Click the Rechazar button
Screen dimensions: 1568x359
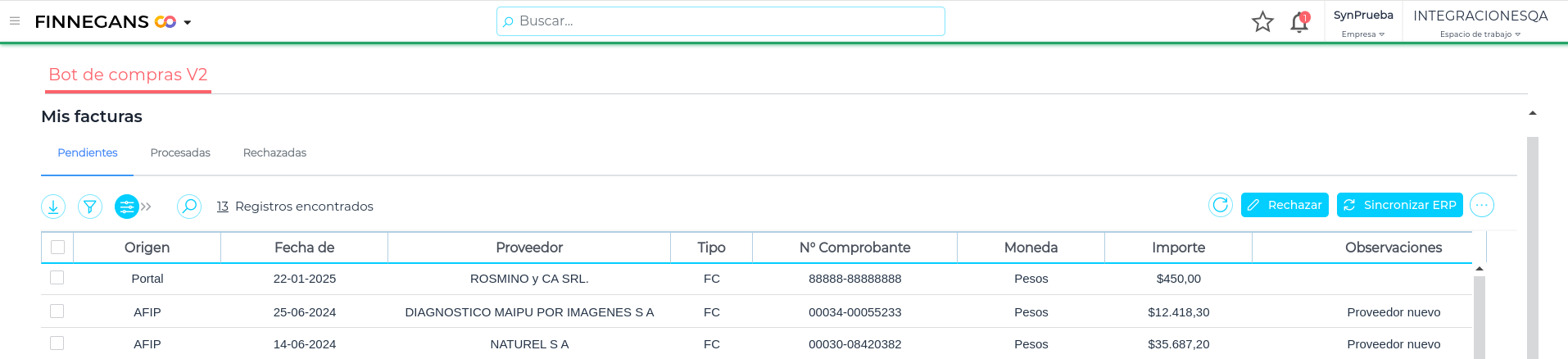click(x=1285, y=205)
